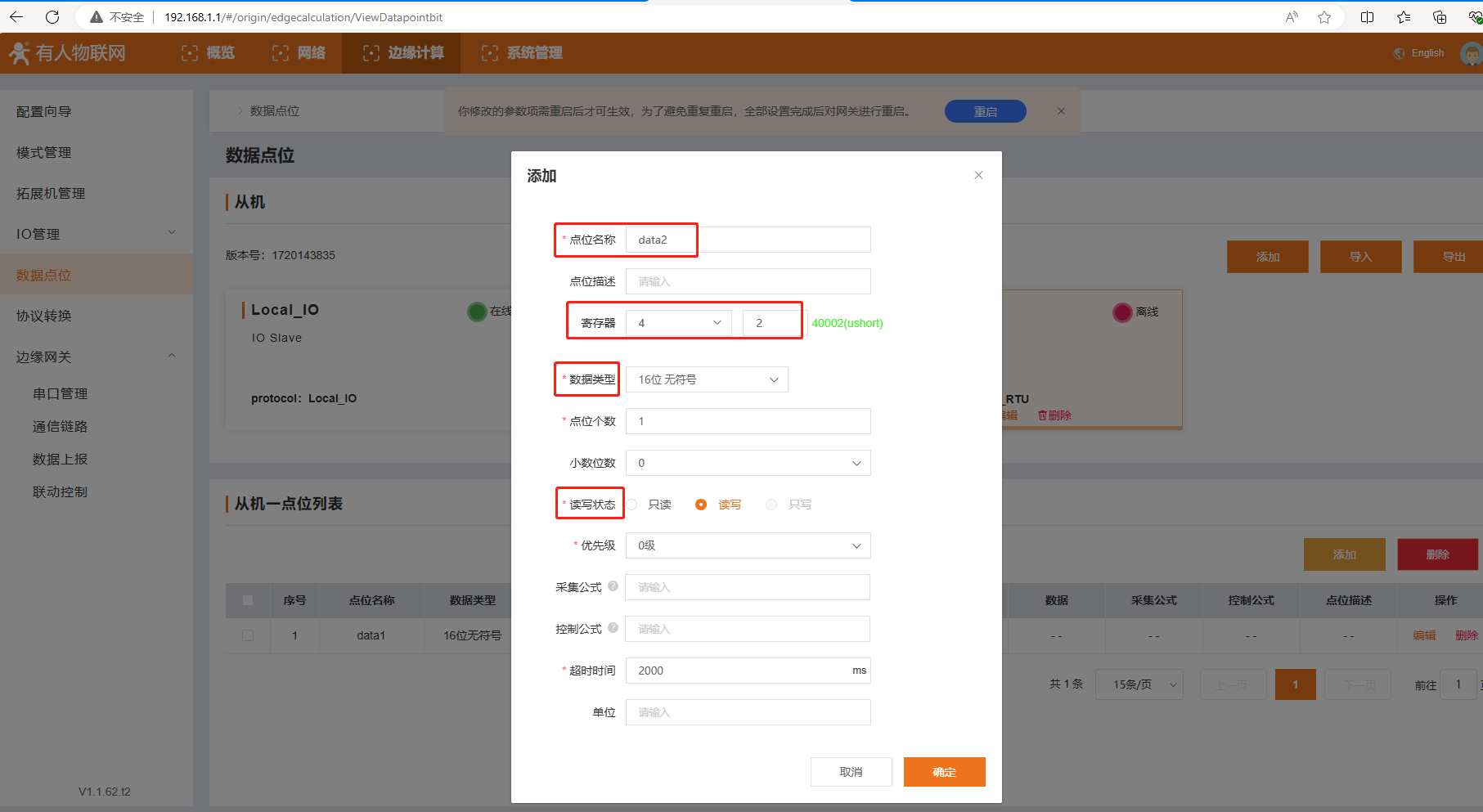Focus the 点位名称 input field

[x=748, y=240]
